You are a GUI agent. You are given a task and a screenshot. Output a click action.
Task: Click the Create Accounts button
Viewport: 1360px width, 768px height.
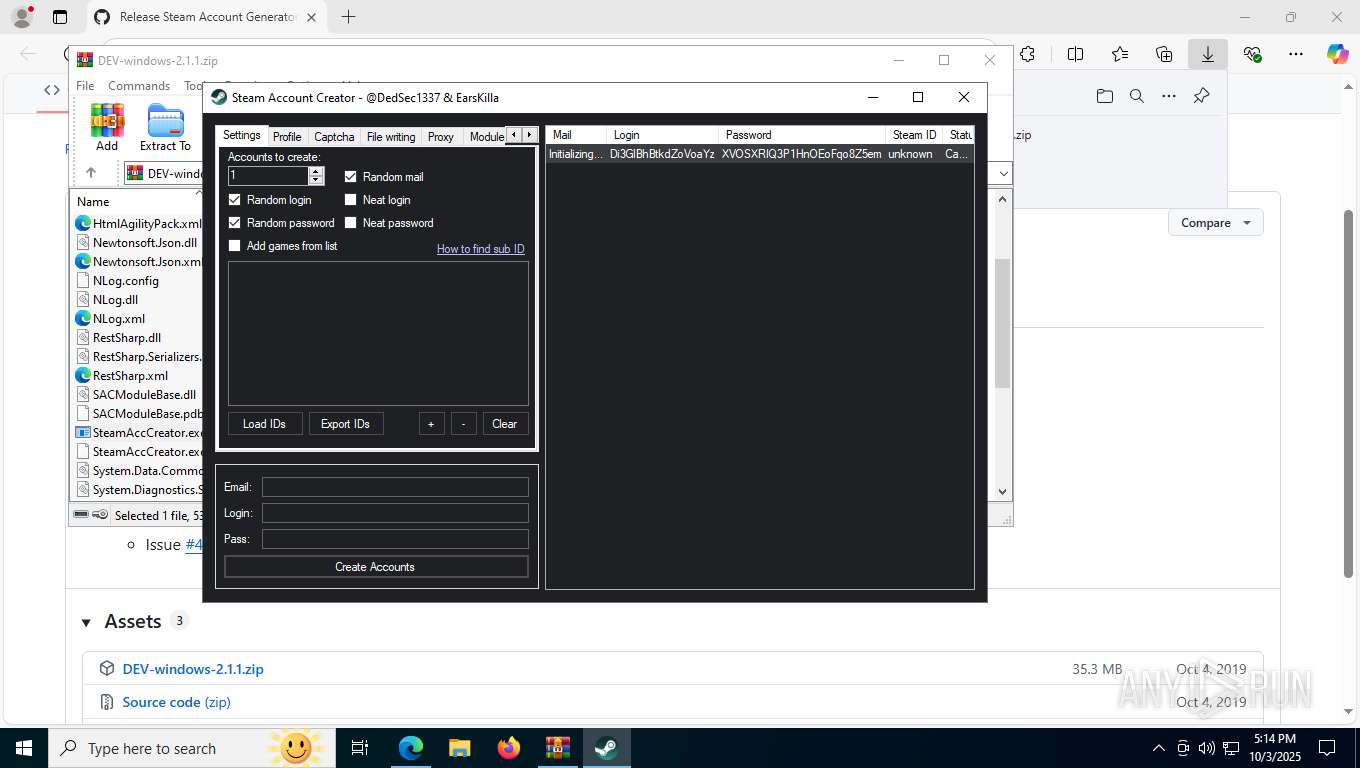pyautogui.click(x=376, y=567)
